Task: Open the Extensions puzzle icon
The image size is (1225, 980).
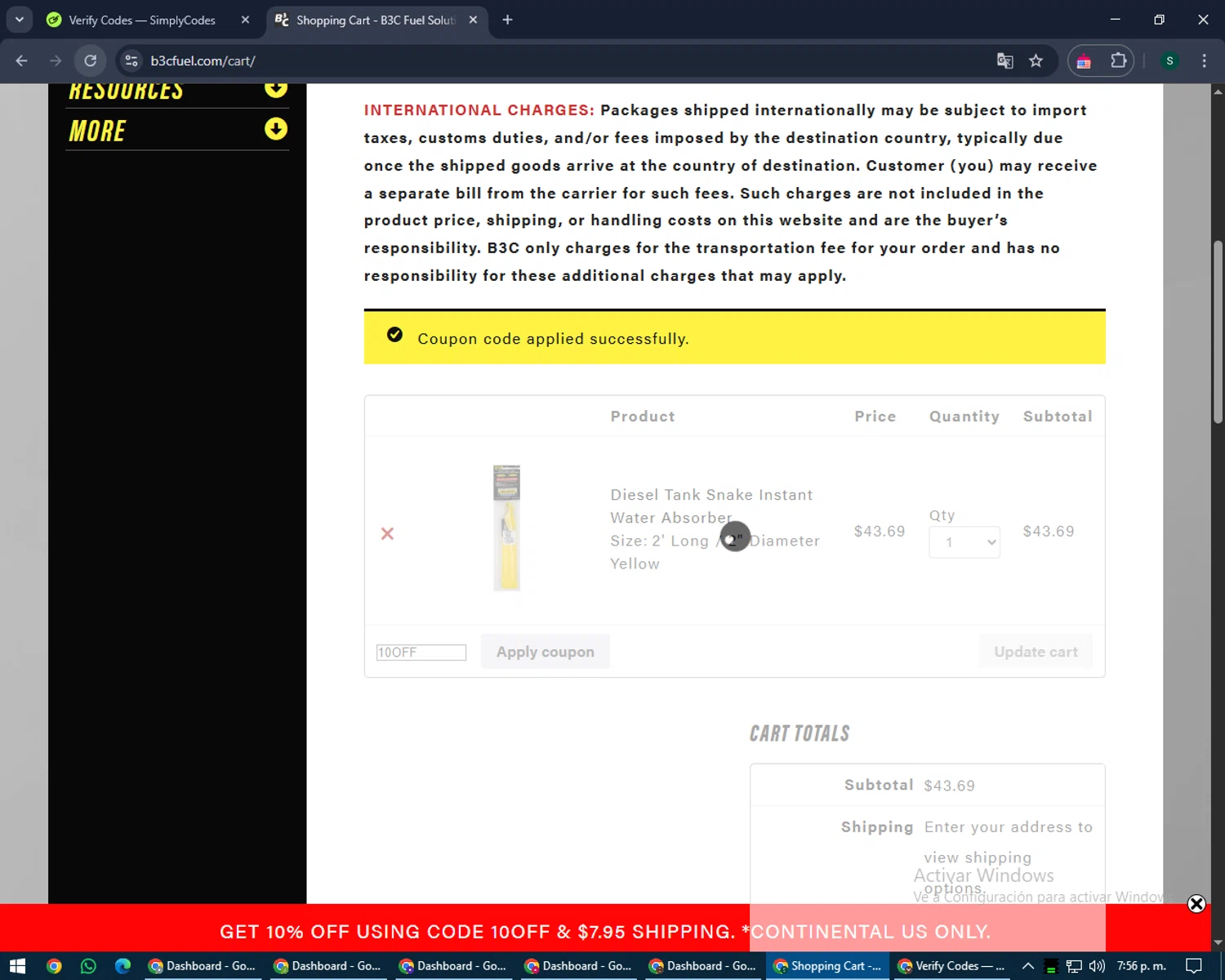Action: [x=1118, y=60]
